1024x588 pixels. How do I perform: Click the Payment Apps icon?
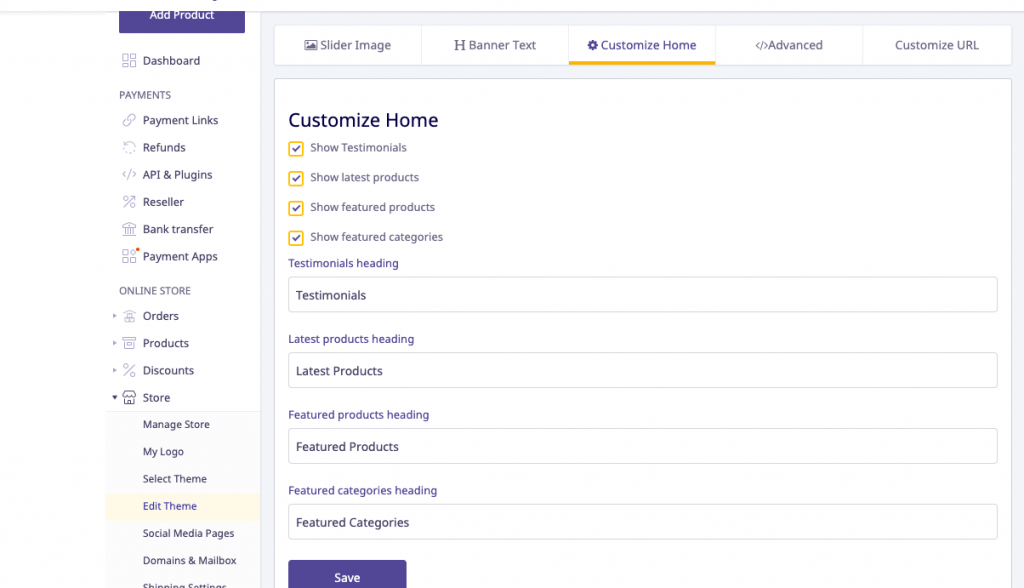point(129,257)
